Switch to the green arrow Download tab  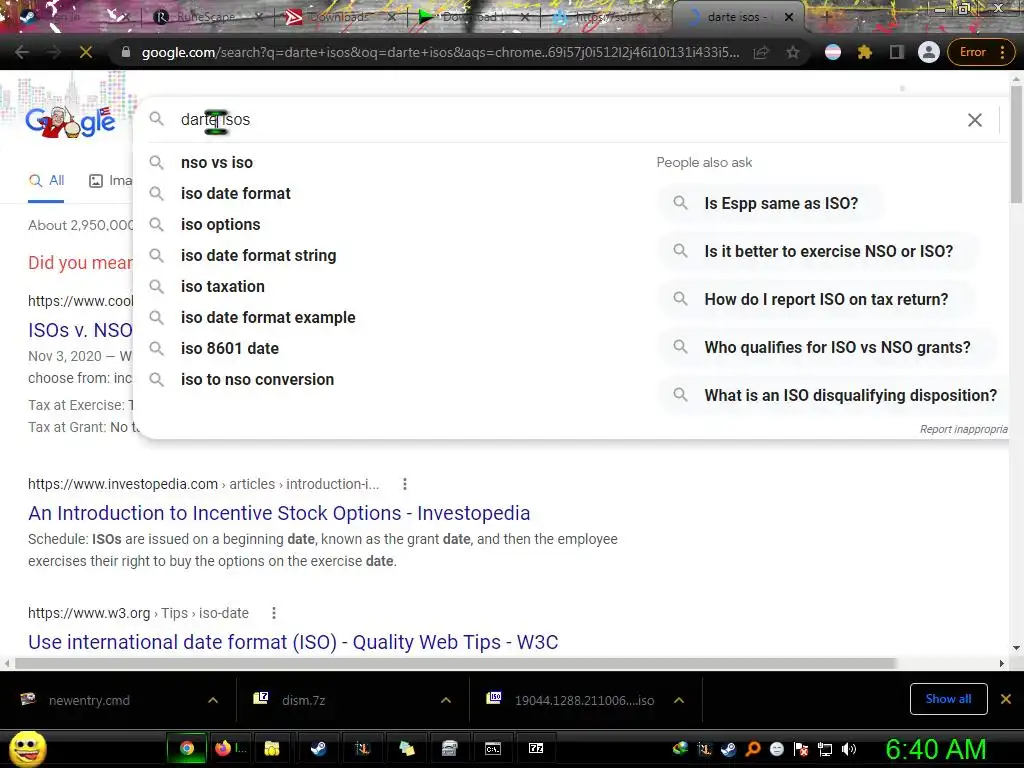(x=472, y=17)
